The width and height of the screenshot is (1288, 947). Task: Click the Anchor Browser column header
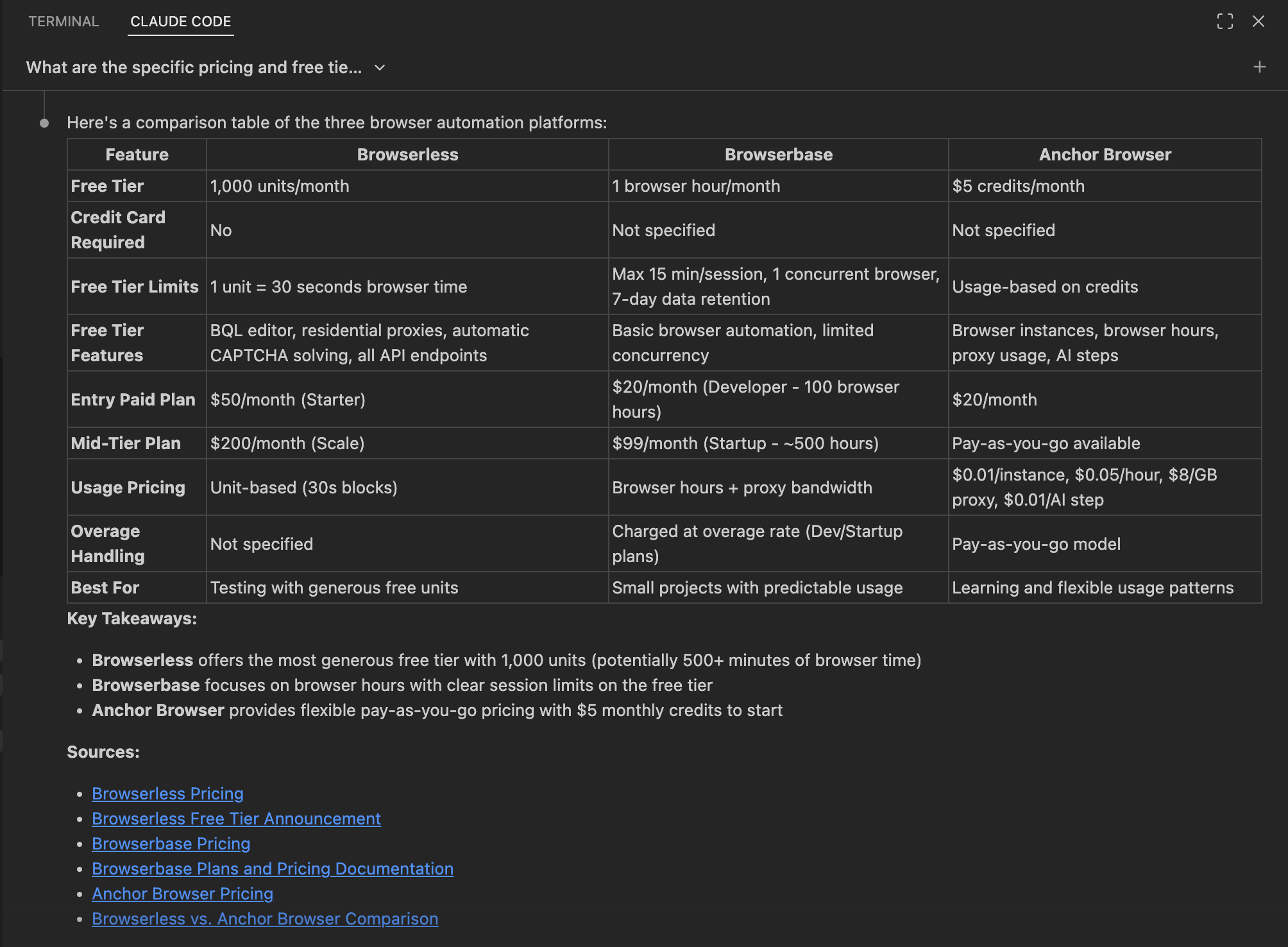tap(1105, 155)
